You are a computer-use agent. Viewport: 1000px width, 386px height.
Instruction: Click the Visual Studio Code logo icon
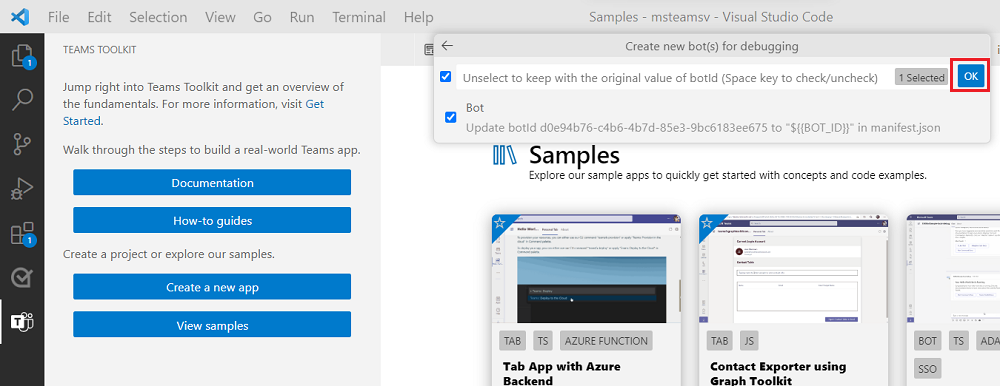(20, 17)
